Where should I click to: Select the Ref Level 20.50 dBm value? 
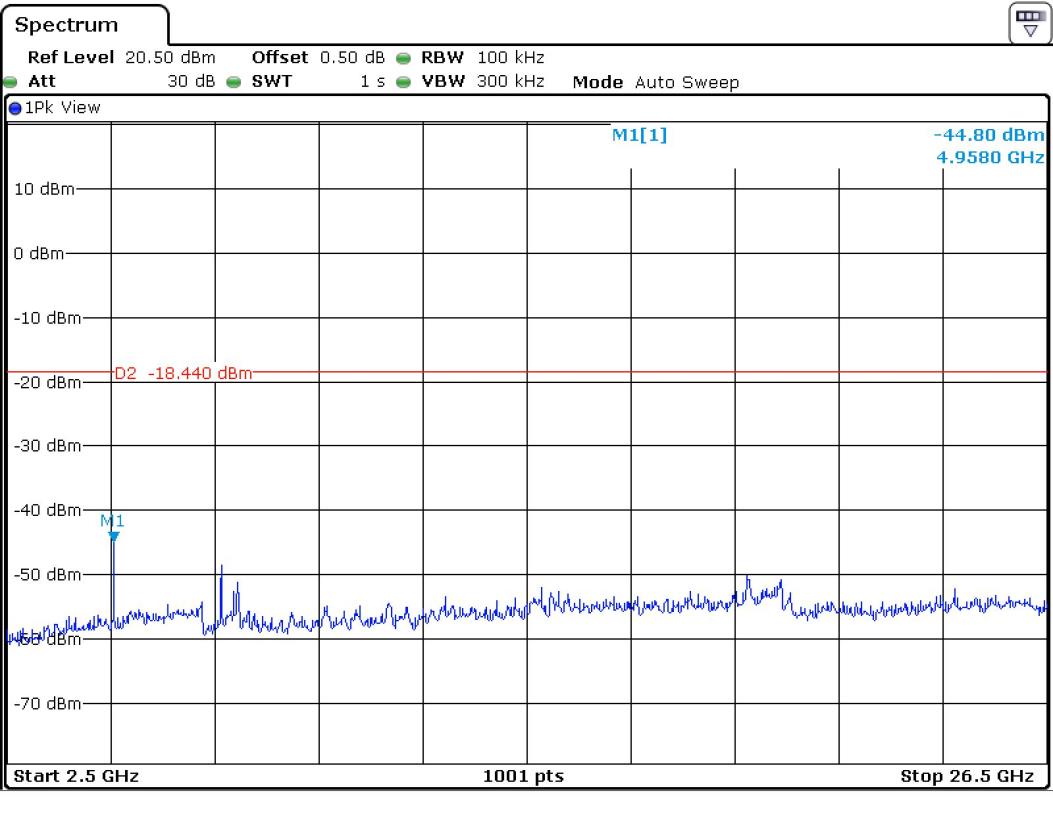tap(171, 57)
